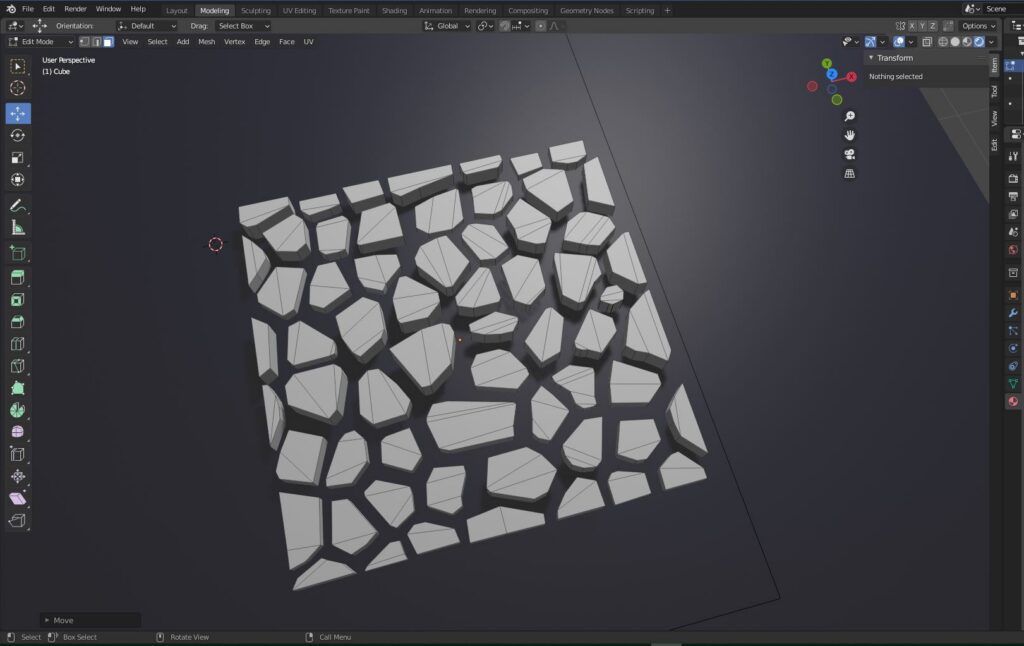Pick the Annotate pencil tool
Screen dimensions: 1024x646
(x=18, y=205)
